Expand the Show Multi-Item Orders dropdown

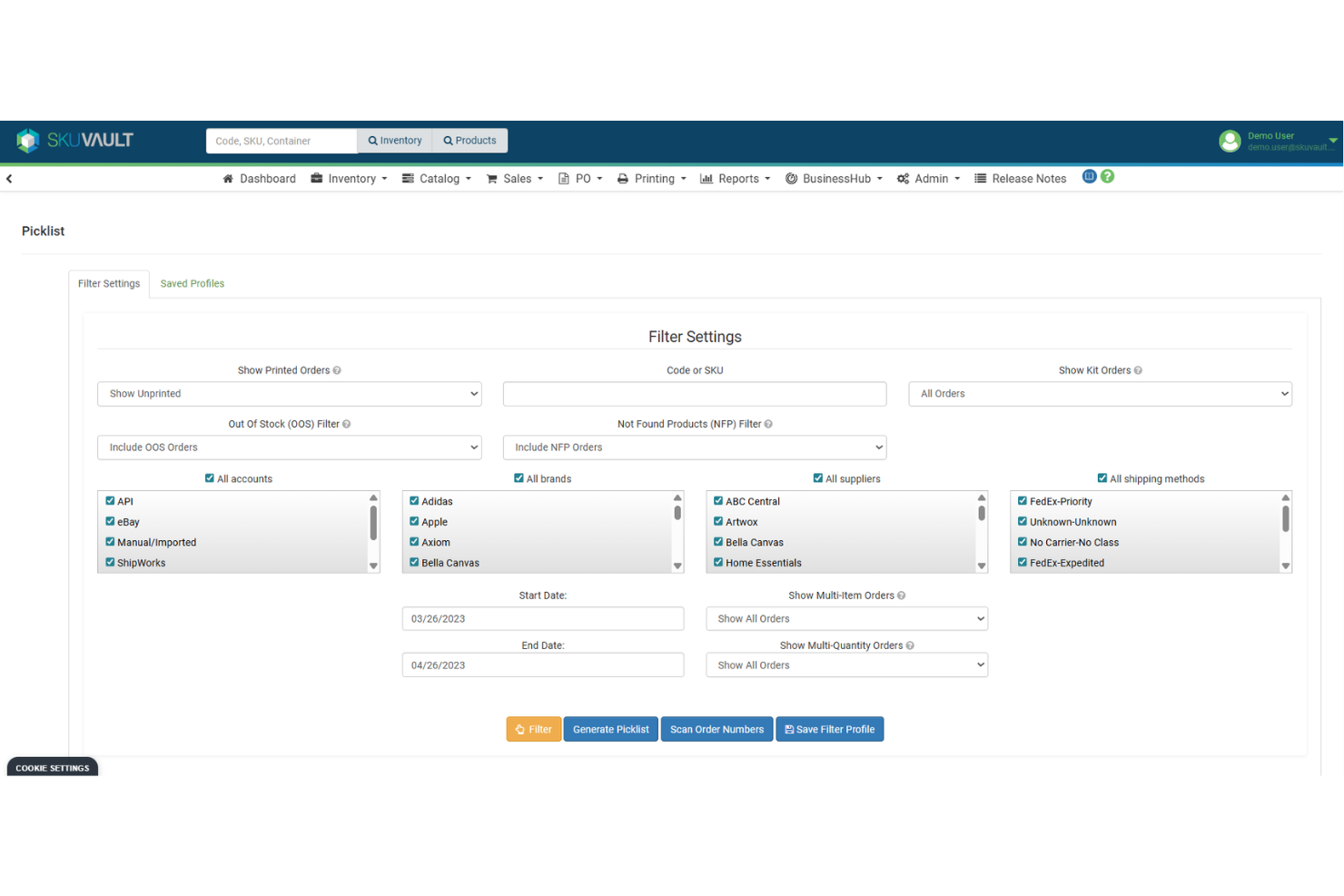[x=845, y=618]
